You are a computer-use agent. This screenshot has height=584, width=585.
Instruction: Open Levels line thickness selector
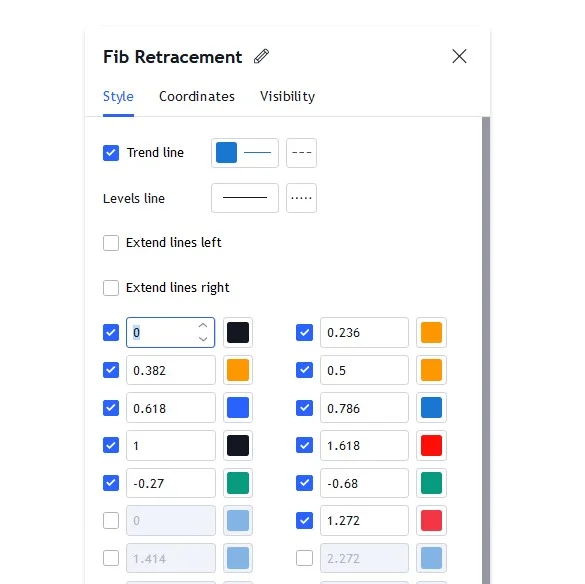pyautogui.click(x=245, y=198)
